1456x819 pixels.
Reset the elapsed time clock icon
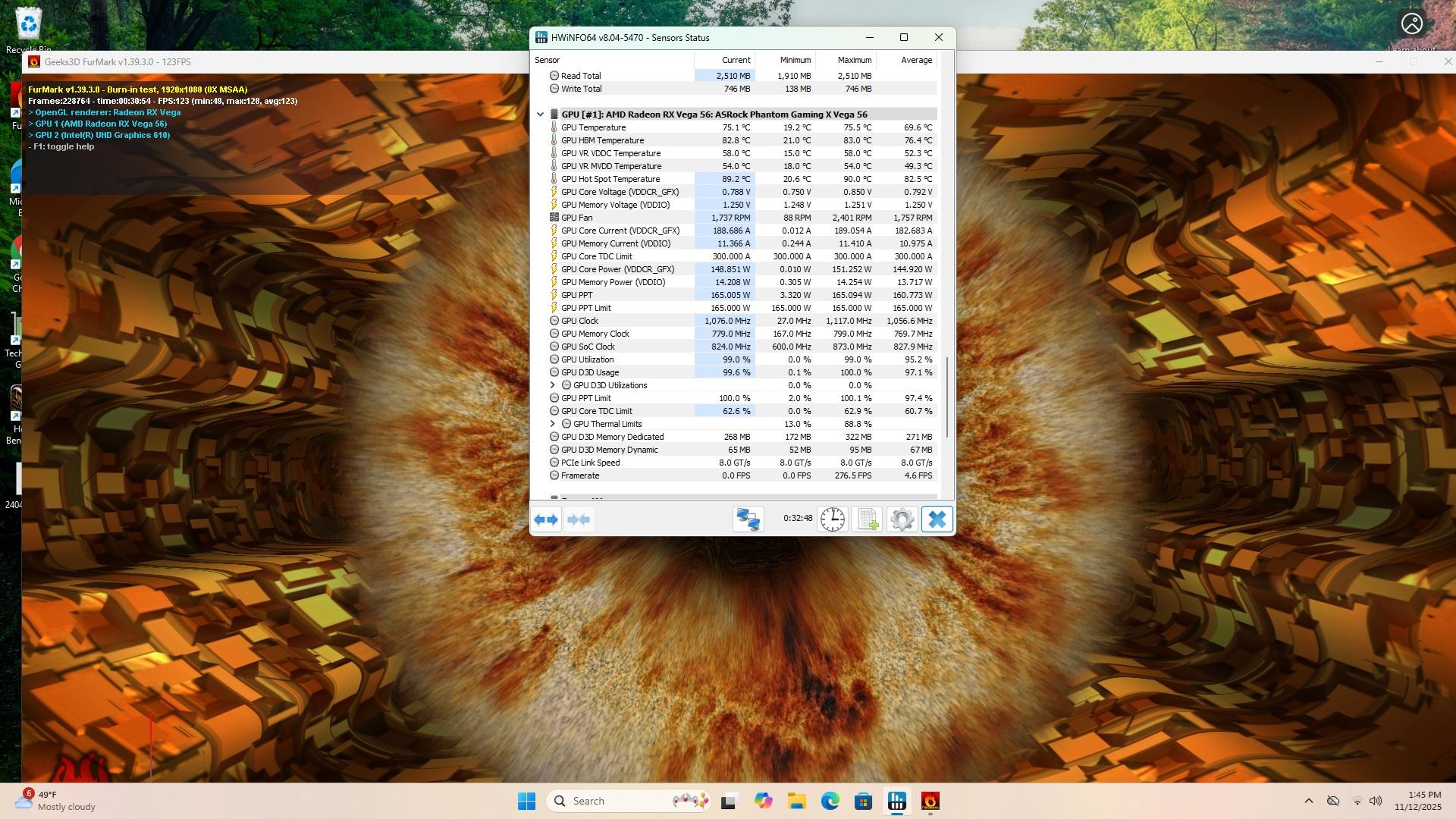tap(832, 519)
